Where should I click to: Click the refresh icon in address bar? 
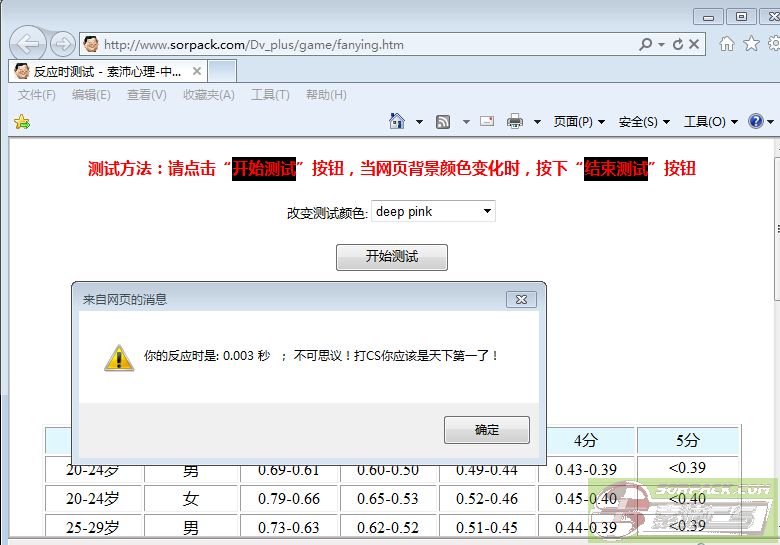(x=678, y=44)
